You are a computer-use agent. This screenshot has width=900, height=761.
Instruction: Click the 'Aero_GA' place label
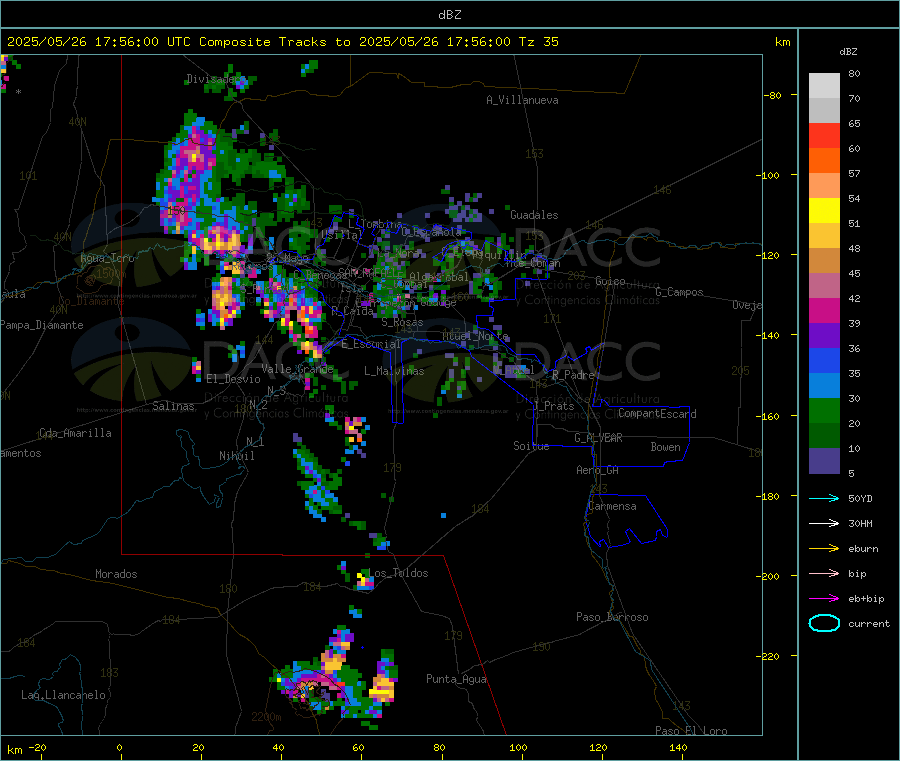598,470
